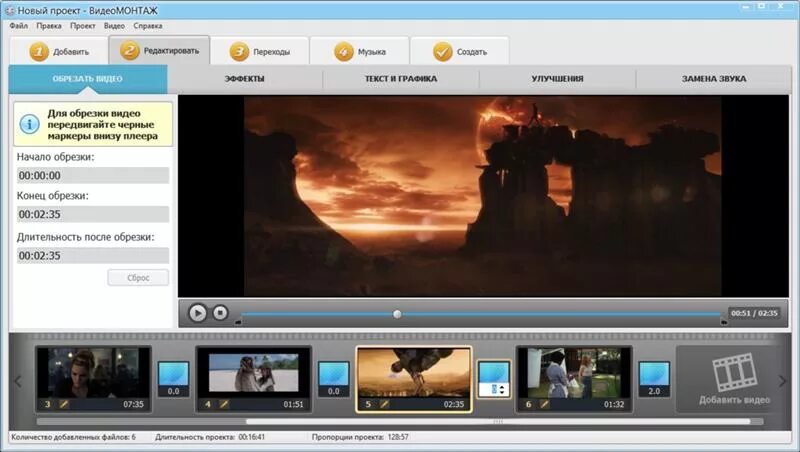Image resolution: width=800 pixels, height=452 pixels.
Task: Click the left black trim marker
Action: click(x=238, y=322)
